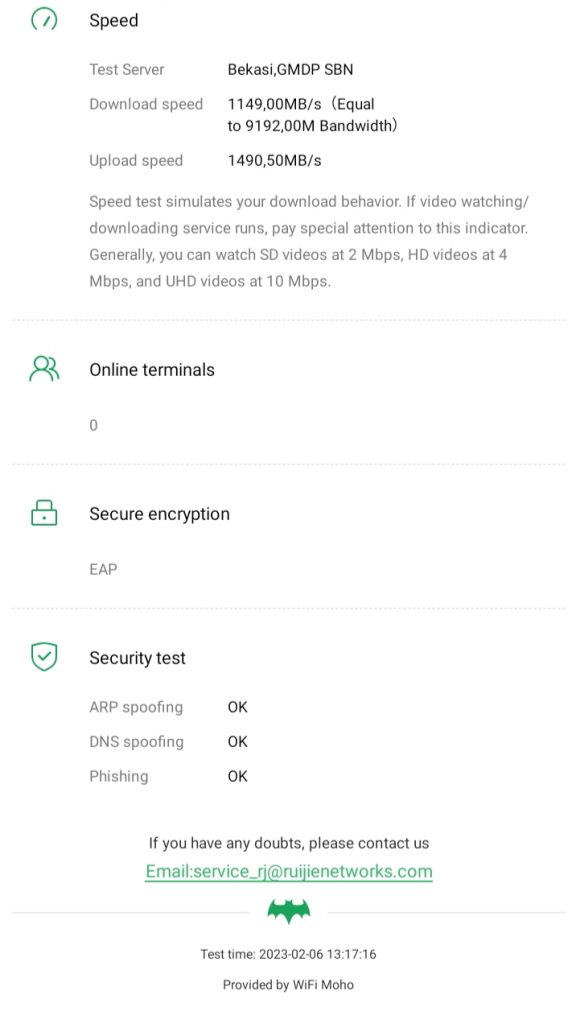Click the Bekasi,GMDP SBN test server value

[290, 69]
